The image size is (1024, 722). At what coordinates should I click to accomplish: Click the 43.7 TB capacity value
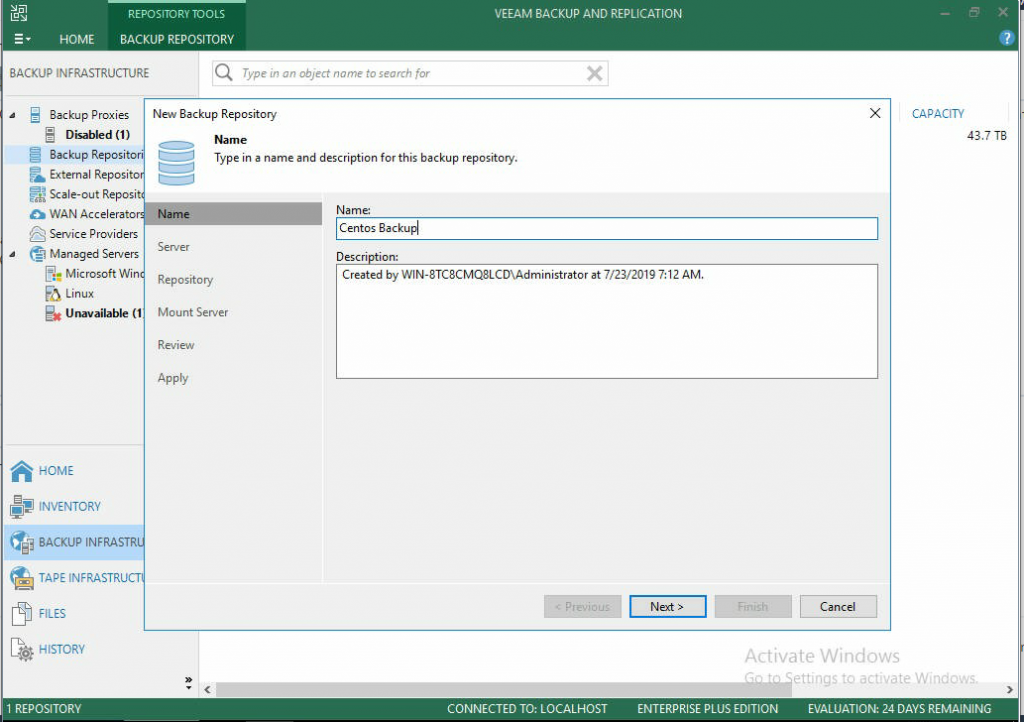(986, 136)
